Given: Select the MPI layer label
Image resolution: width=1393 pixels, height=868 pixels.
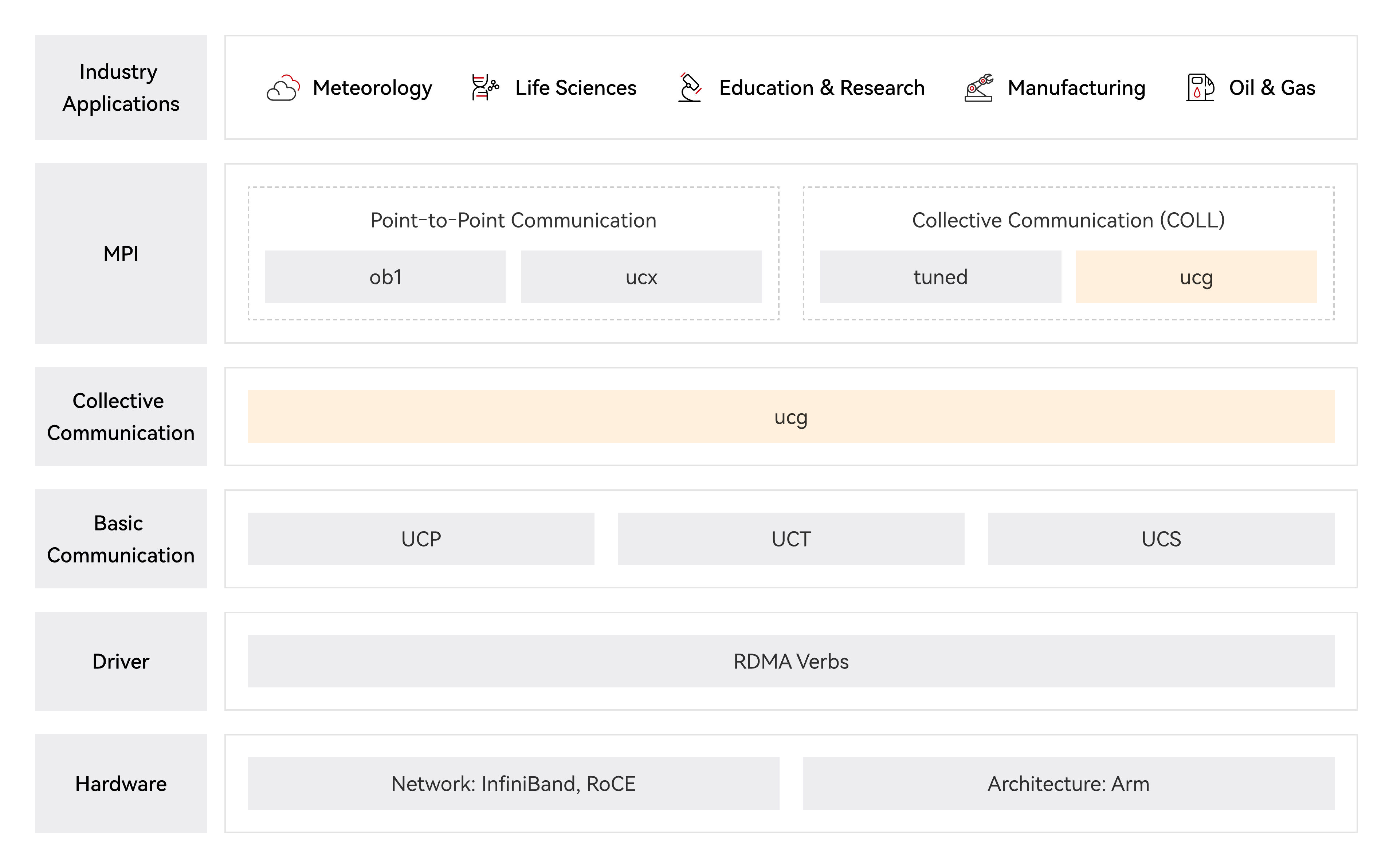Looking at the screenshot, I should click(x=121, y=253).
